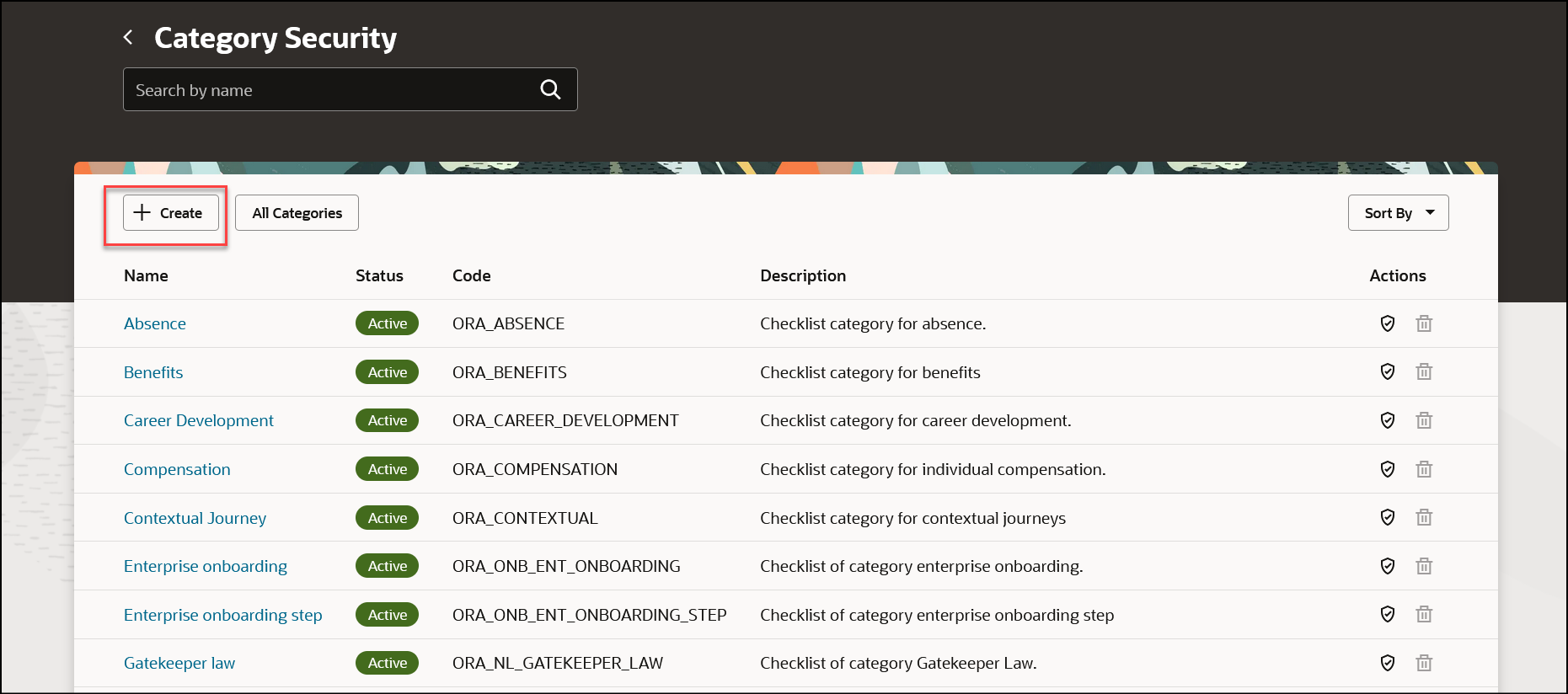
Task: Click trash icon for Enterprise onboarding step
Action: click(1424, 614)
